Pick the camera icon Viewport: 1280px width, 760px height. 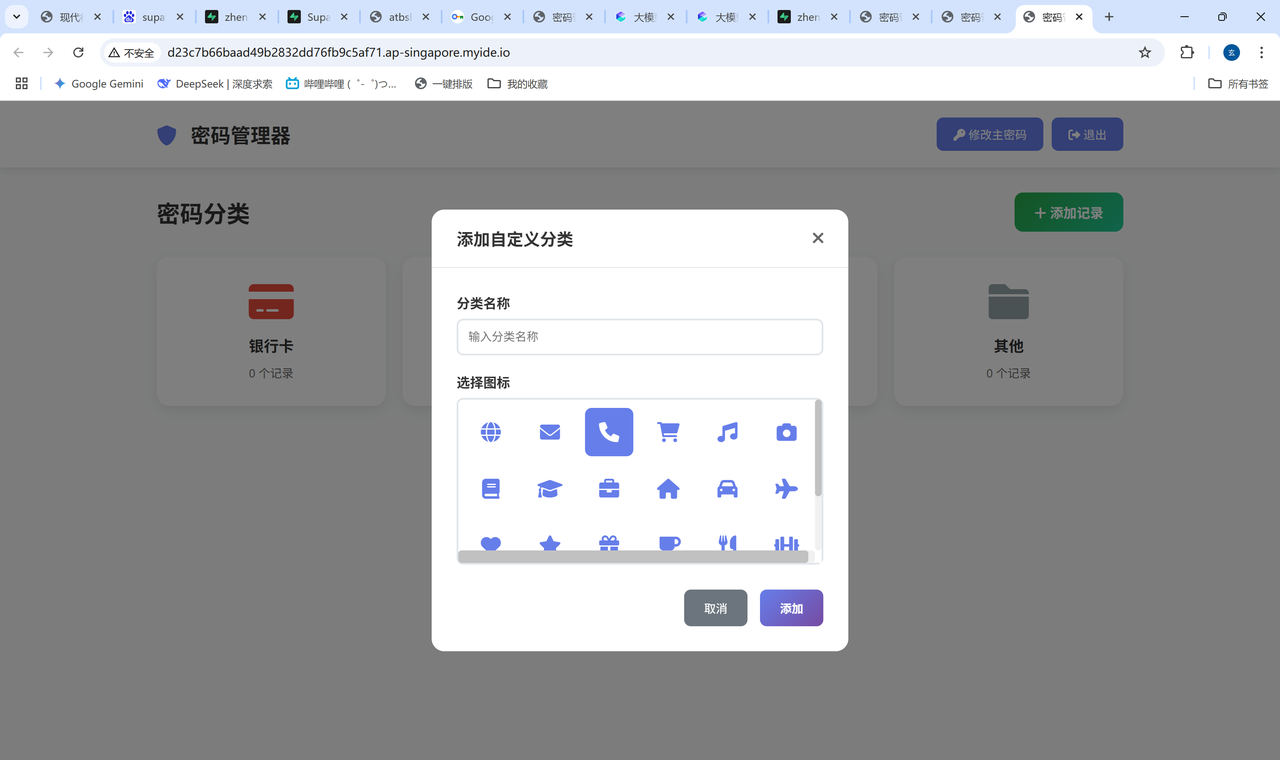point(787,432)
